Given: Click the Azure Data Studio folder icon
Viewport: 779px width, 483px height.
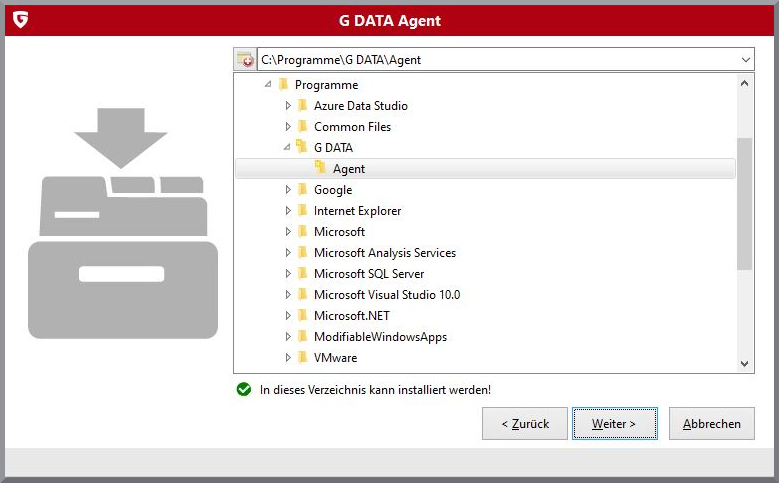Looking at the screenshot, I should [x=303, y=105].
